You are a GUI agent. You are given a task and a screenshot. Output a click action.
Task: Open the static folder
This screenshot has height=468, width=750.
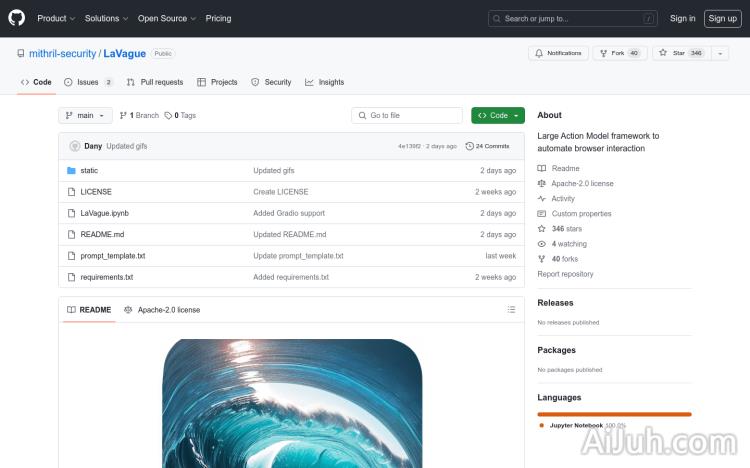pyautogui.click(x=89, y=171)
